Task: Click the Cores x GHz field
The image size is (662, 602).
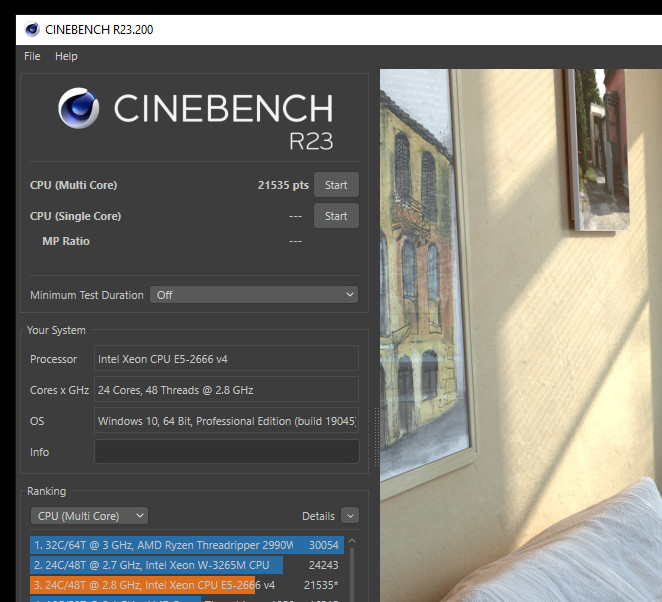Action: click(x=226, y=389)
